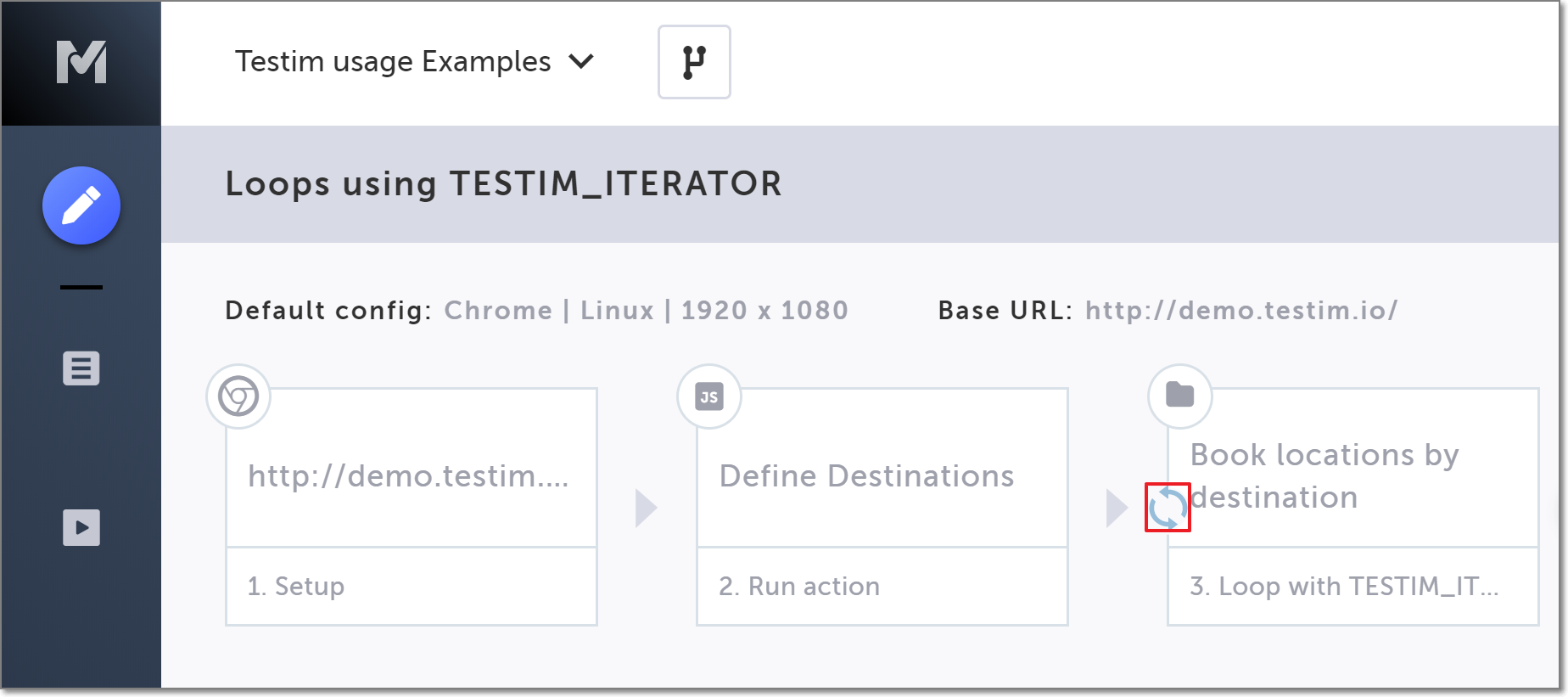Click the '1. Setup' step label

coord(296,587)
